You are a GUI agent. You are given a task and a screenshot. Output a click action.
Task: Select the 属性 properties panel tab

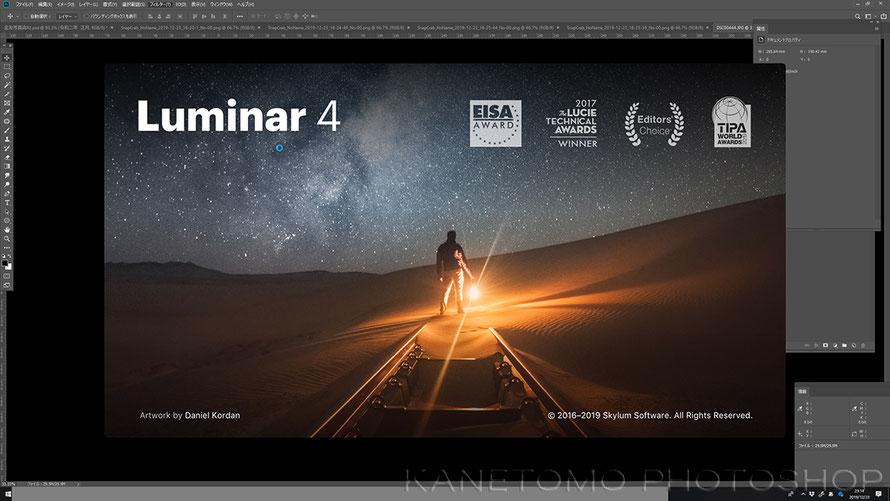click(x=761, y=28)
